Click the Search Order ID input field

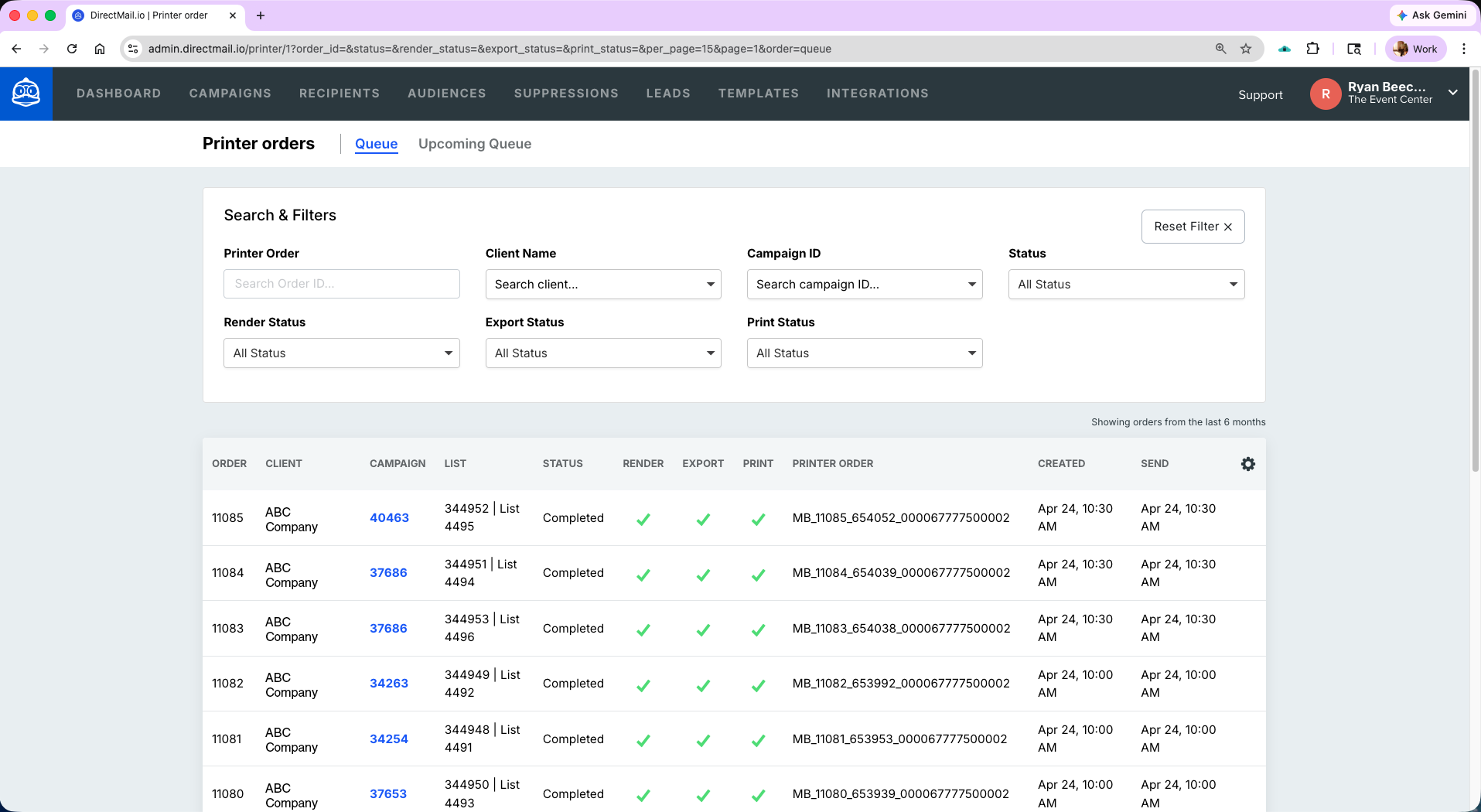(x=341, y=284)
